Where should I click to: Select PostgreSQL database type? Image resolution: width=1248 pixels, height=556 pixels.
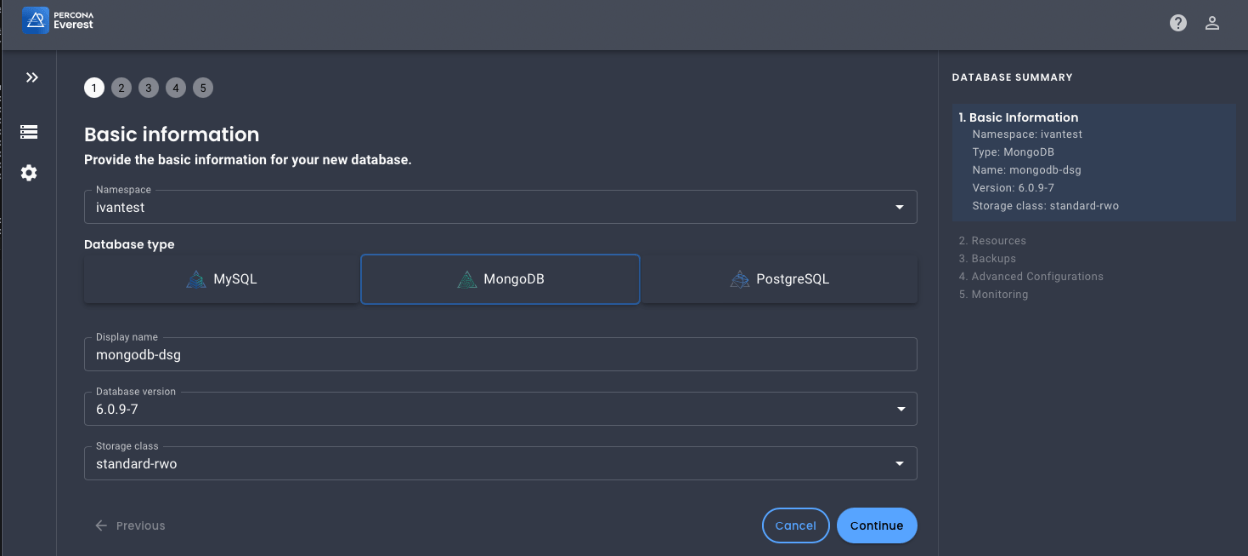click(779, 279)
